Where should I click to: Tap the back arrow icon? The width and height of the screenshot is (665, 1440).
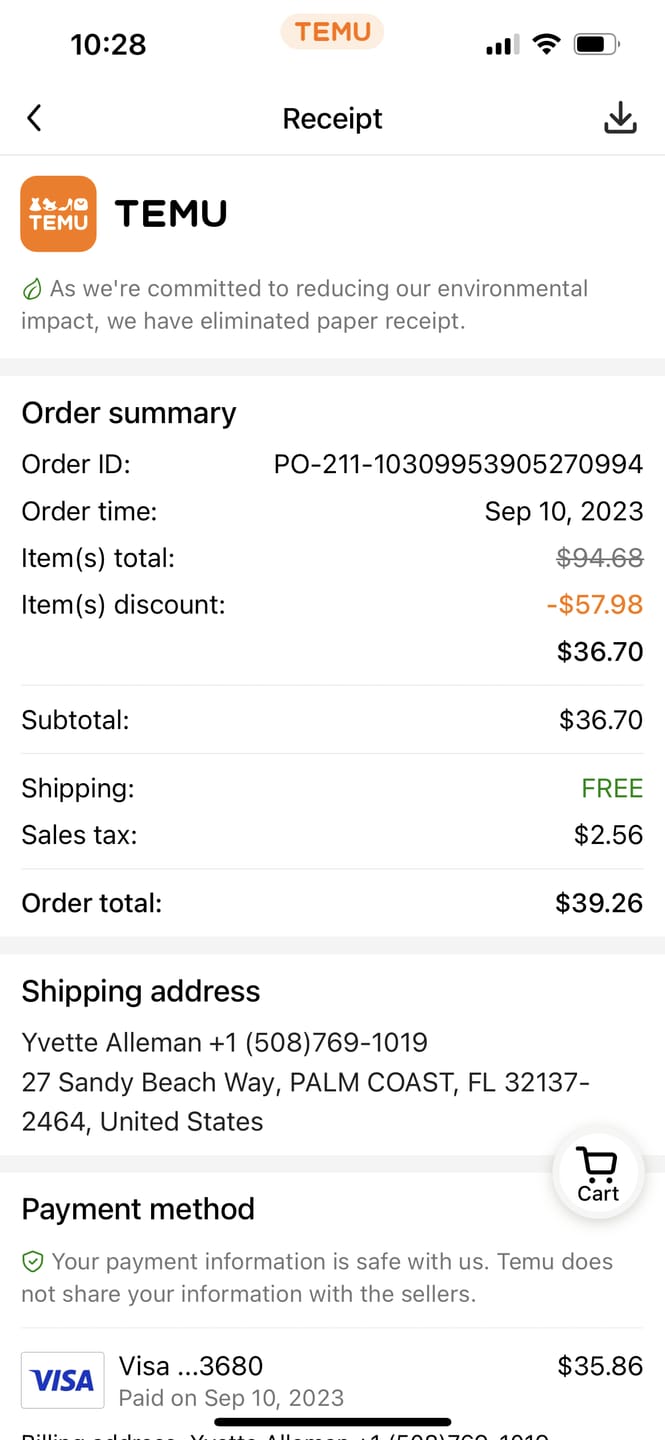coord(34,118)
